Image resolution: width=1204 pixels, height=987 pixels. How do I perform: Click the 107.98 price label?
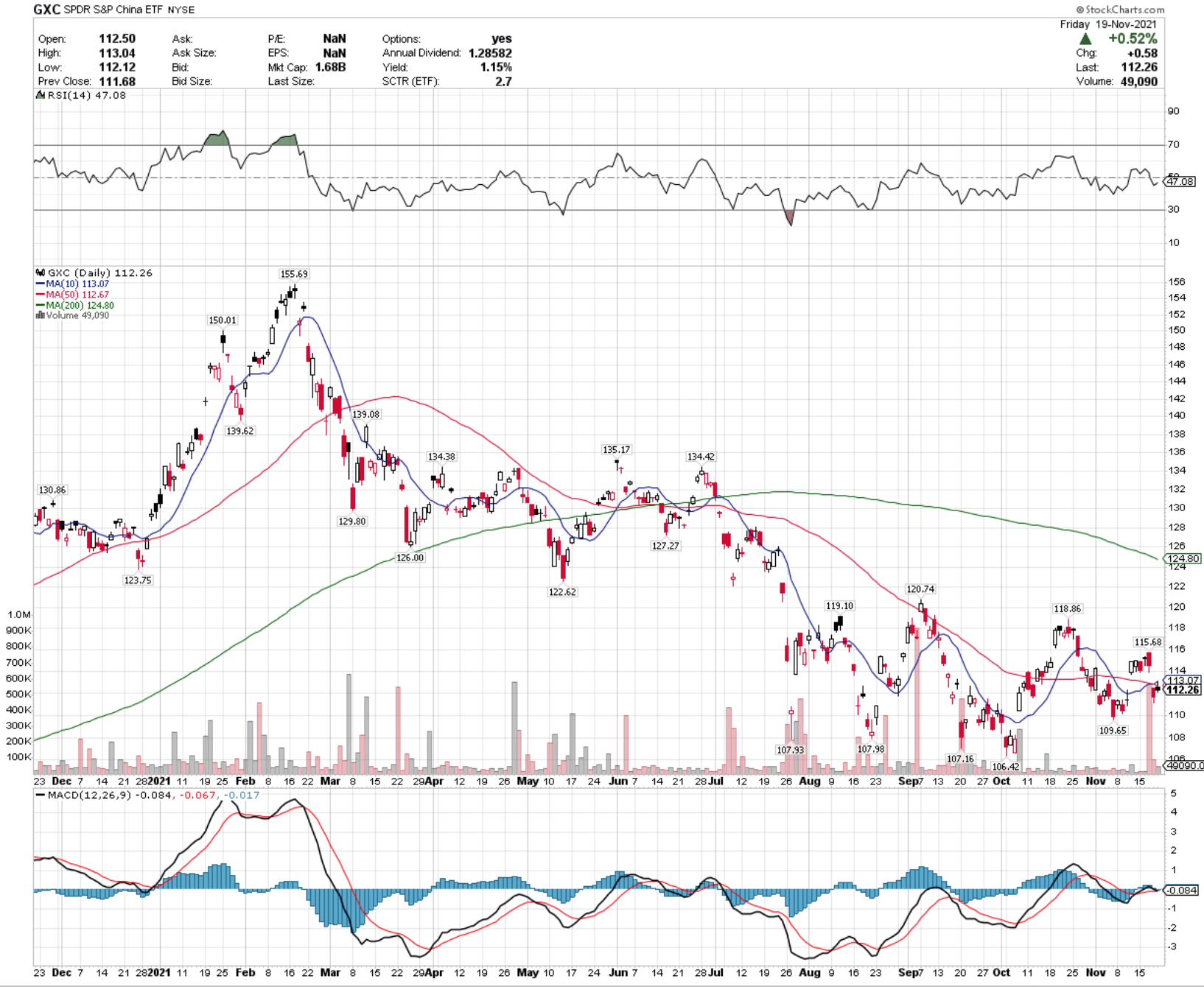click(871, 749)
